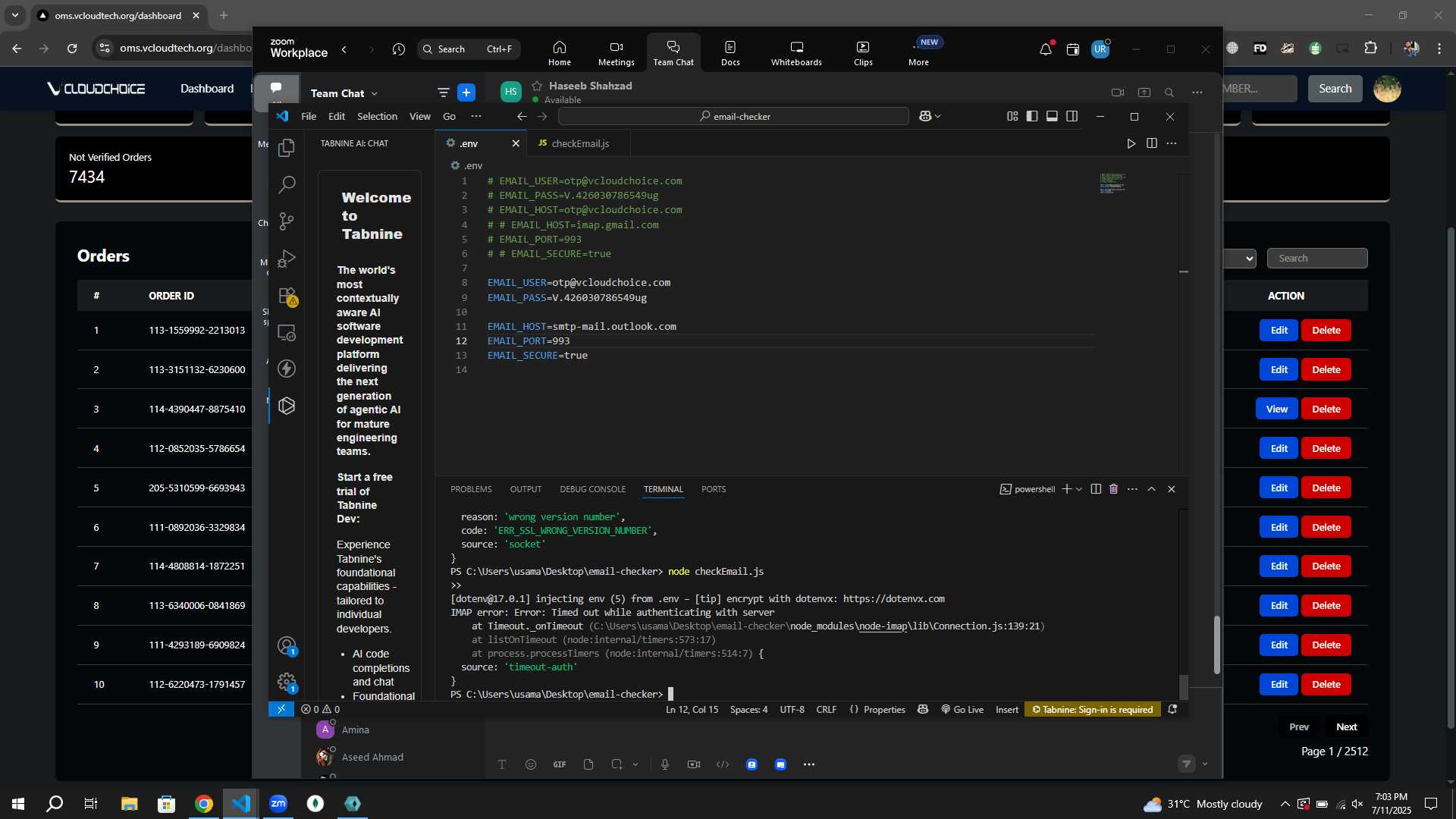Image resolution: width=1456 pixels, height=819 pixels.
Task: Focus the email-checker command center field
Action: coord(733,116)
